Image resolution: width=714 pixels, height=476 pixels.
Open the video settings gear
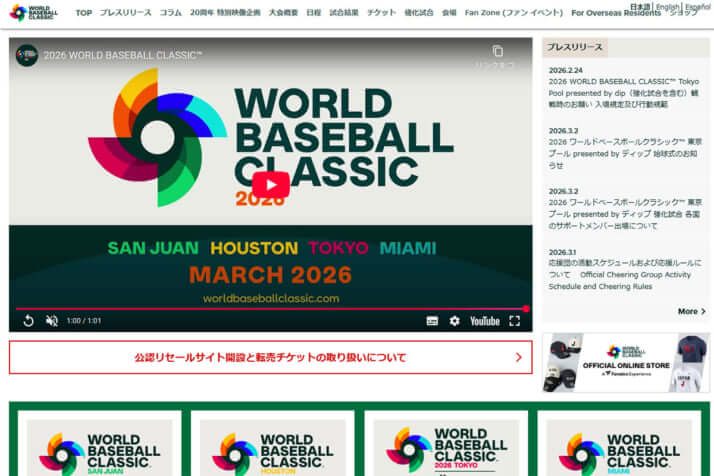454,321
